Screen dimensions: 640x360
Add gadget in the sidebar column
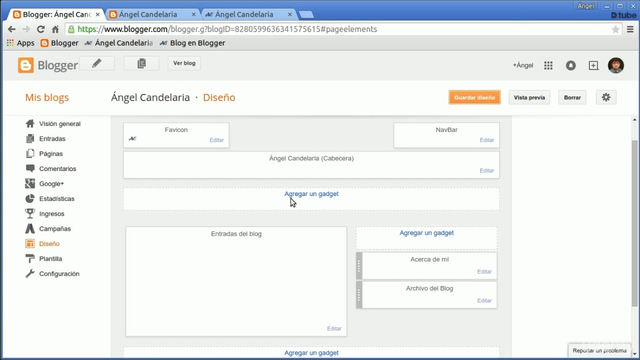[427, 233]
